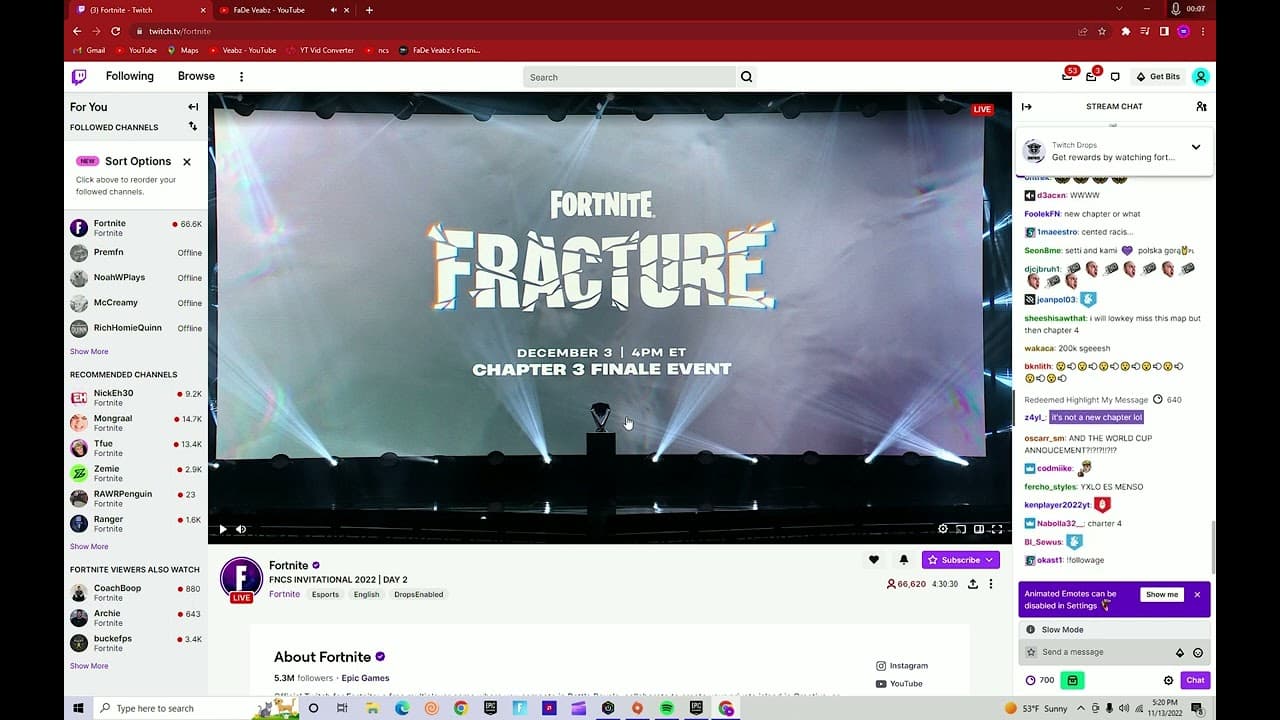This screenshot has height=720, width=1280.
Task: Open the YouTube panel link
Action: tap(899, 684)
